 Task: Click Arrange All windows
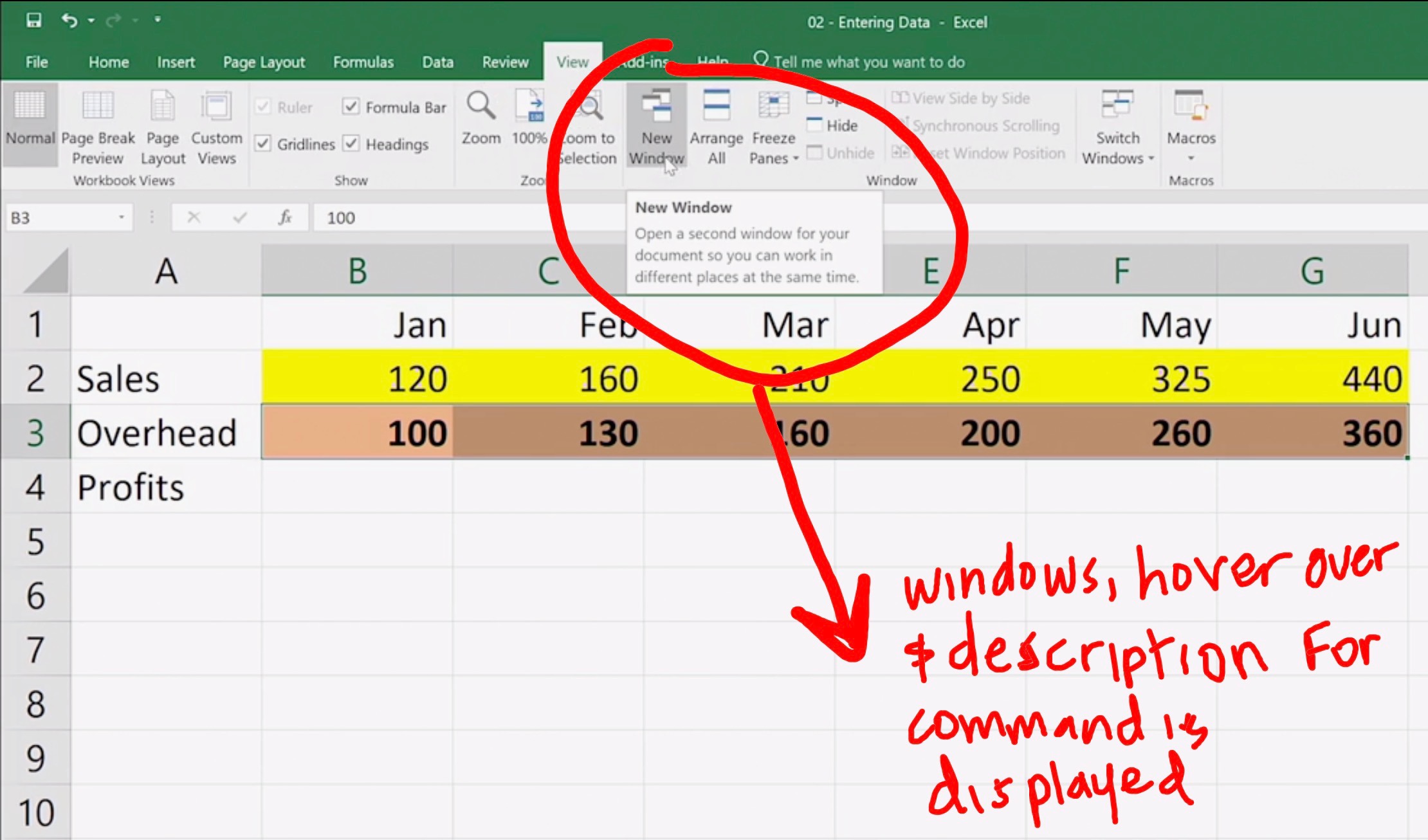(716, 127)
